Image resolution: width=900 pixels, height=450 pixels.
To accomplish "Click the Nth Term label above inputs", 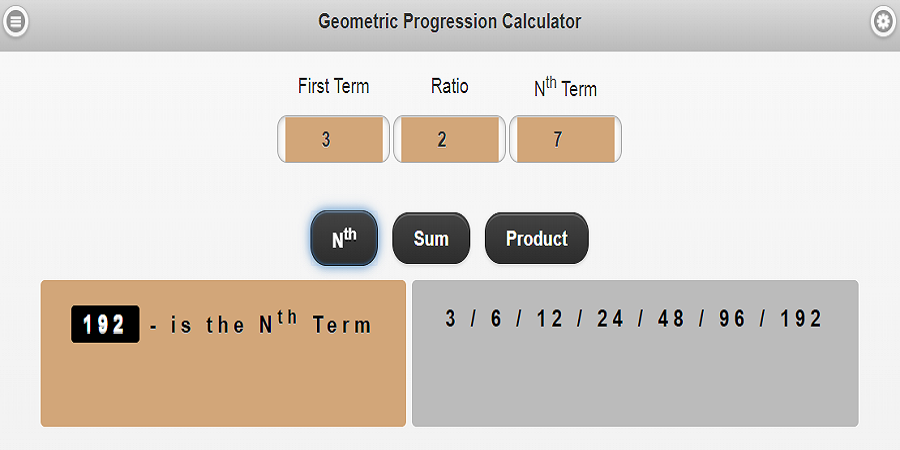I will point(565,88).
